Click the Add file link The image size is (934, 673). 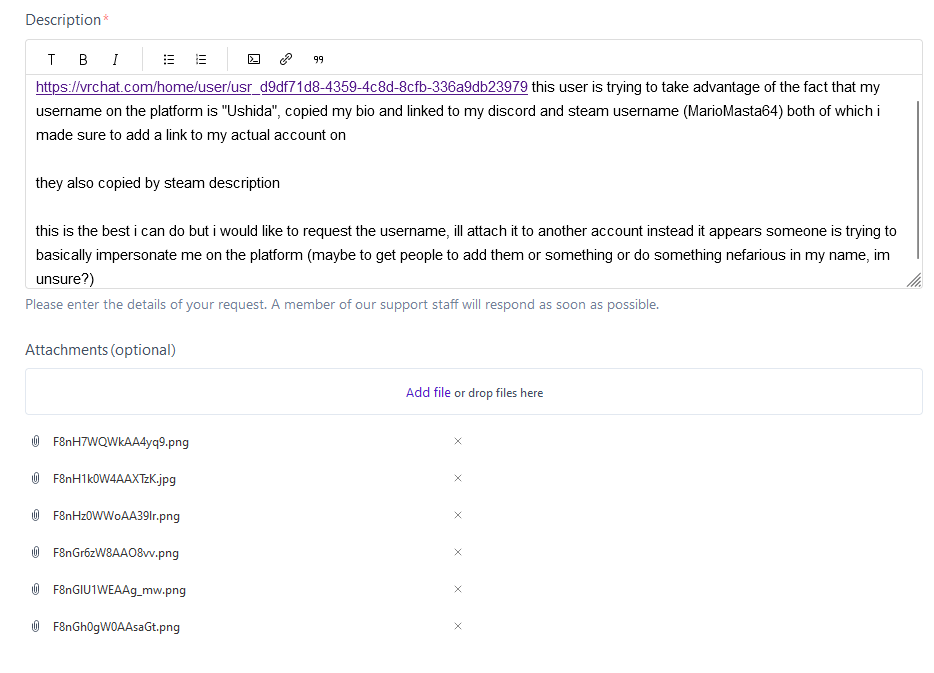(x=428, y=392)
